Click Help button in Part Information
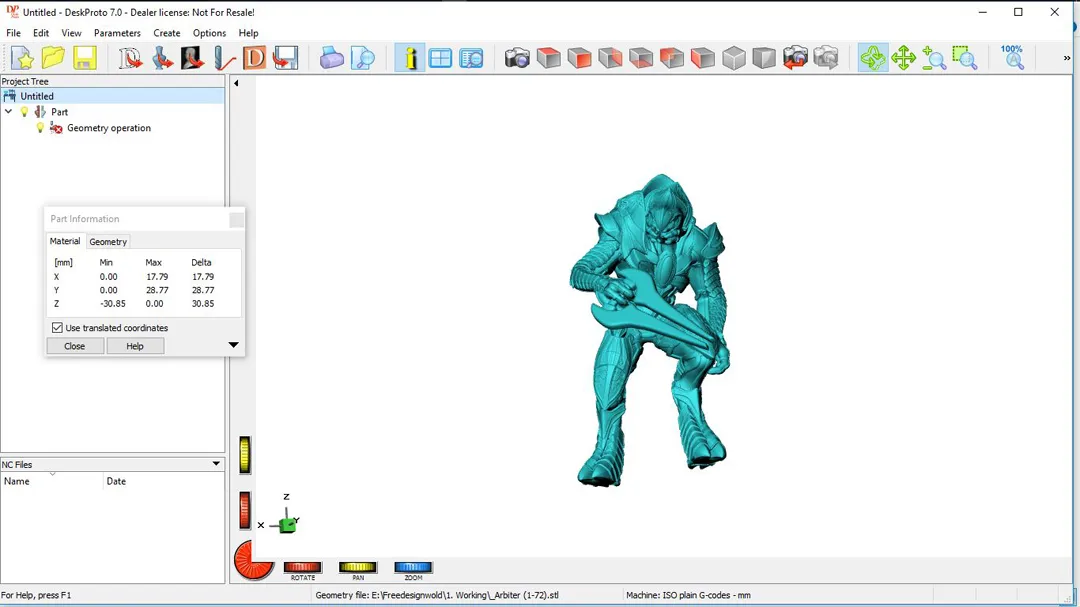The width and height of the screenshot is (1080, 607). tap(135, 346)
